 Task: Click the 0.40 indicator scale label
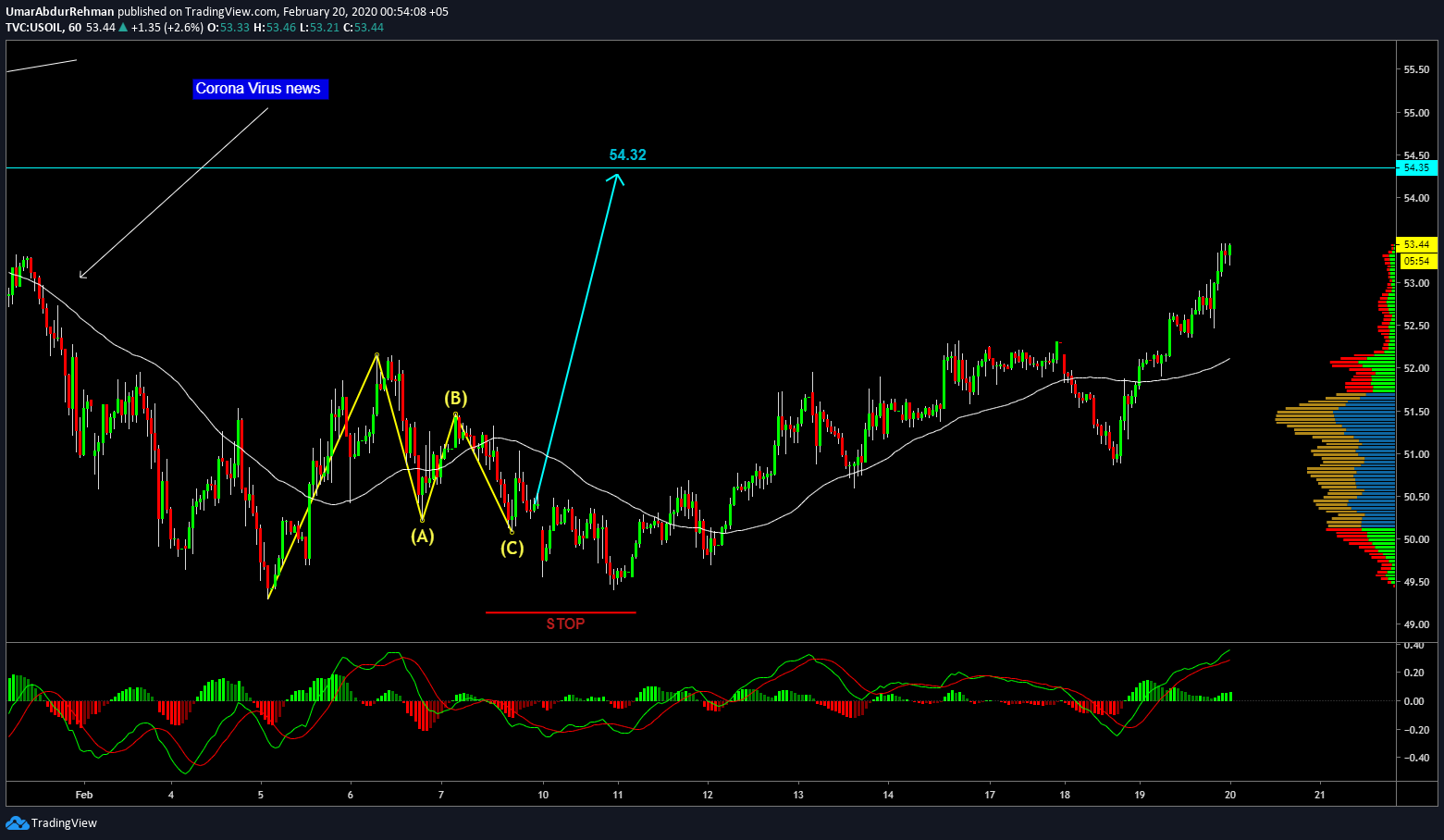pos(1413,645)
